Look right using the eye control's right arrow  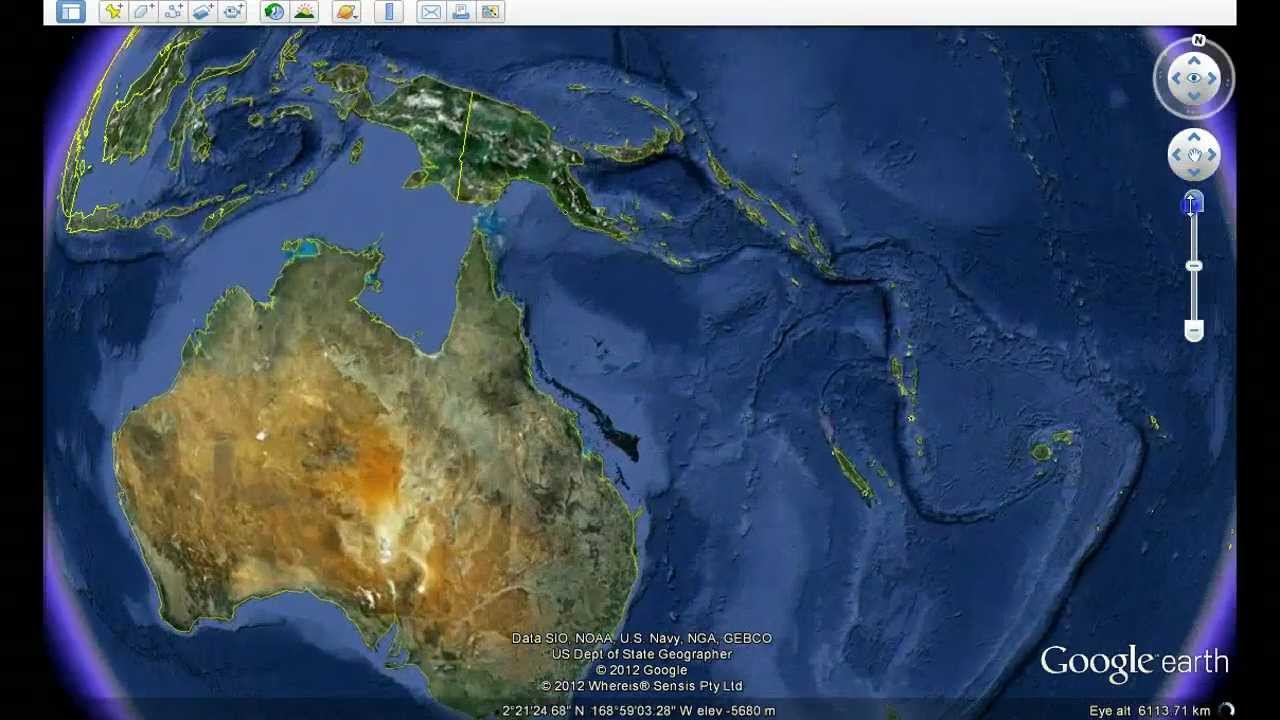click(1212, 78)
